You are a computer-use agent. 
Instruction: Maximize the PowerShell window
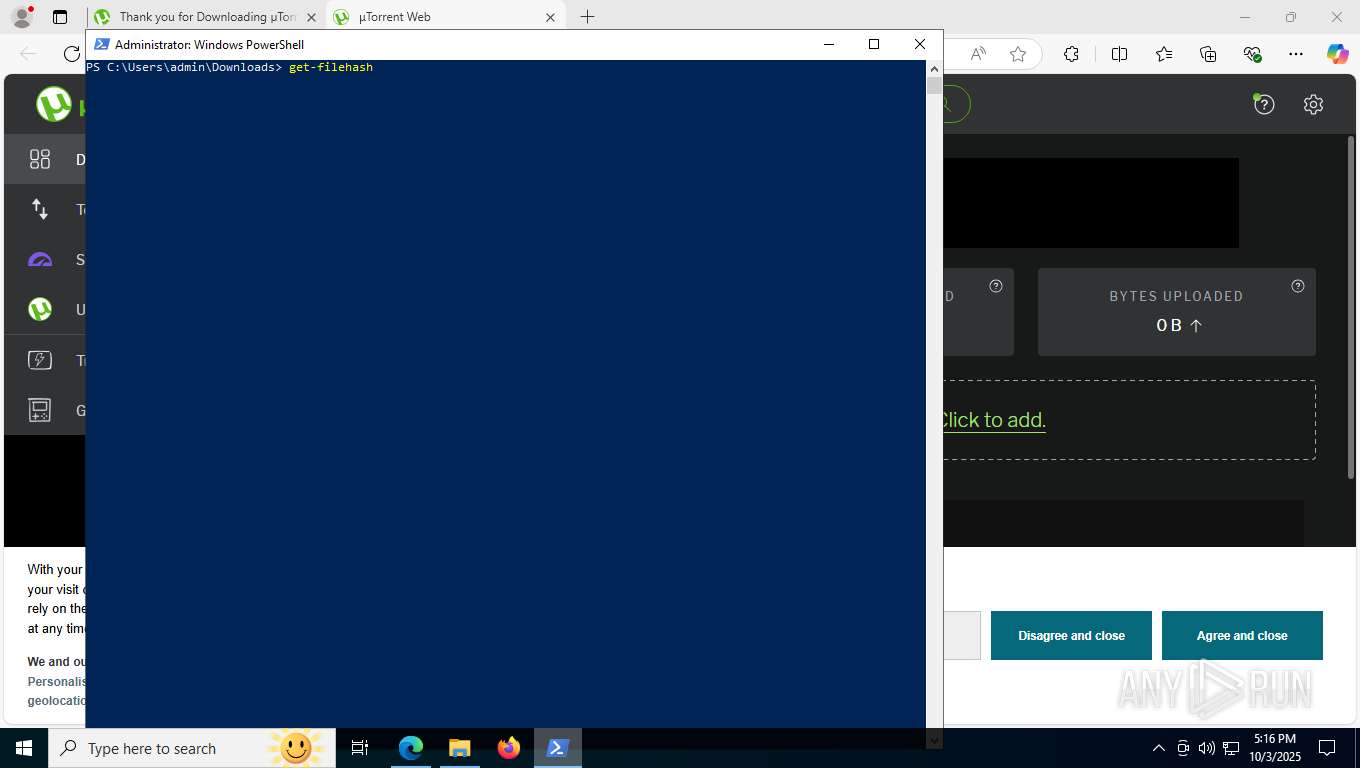click(874, 44)
